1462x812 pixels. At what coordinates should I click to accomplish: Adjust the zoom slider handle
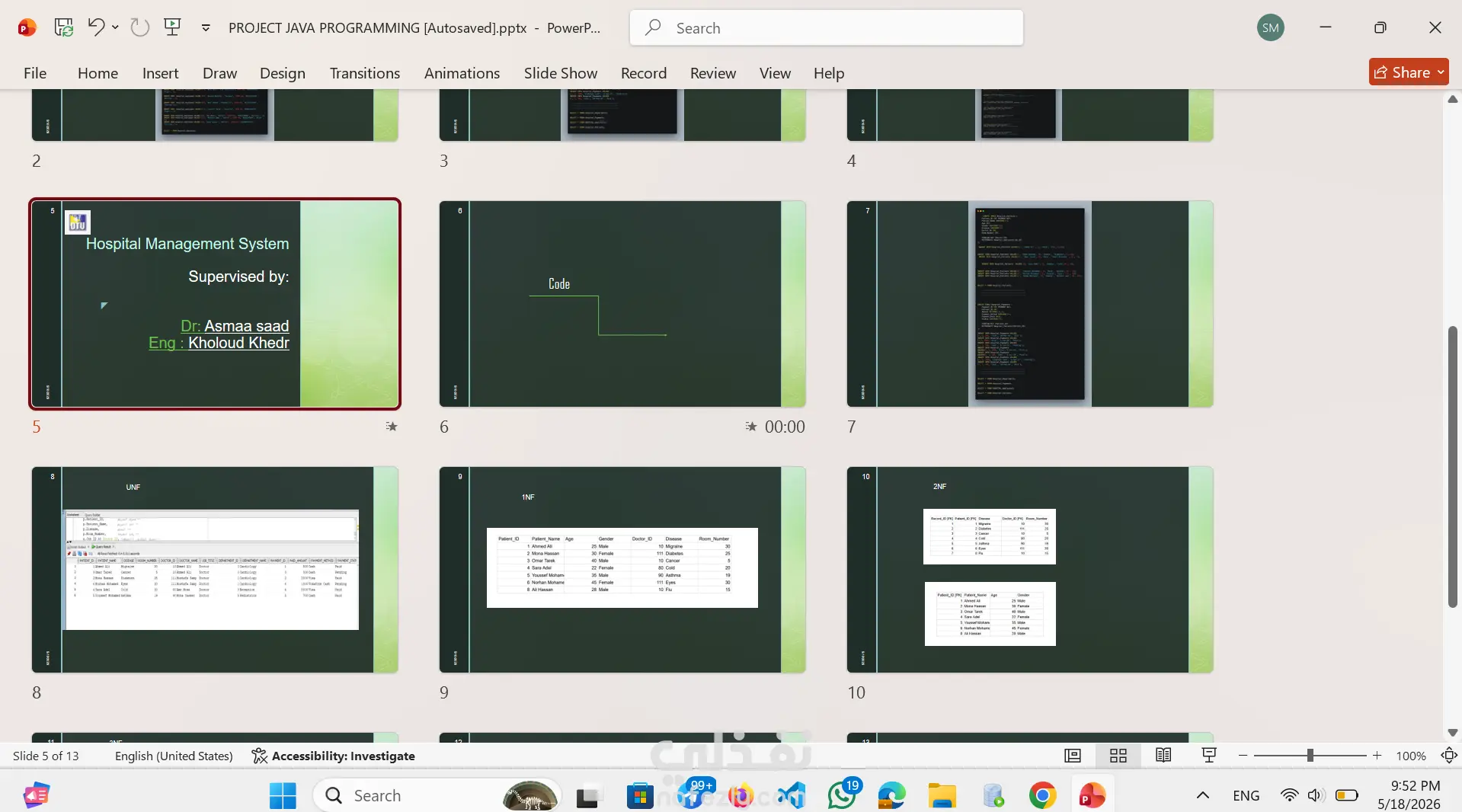click(1310, 756)
